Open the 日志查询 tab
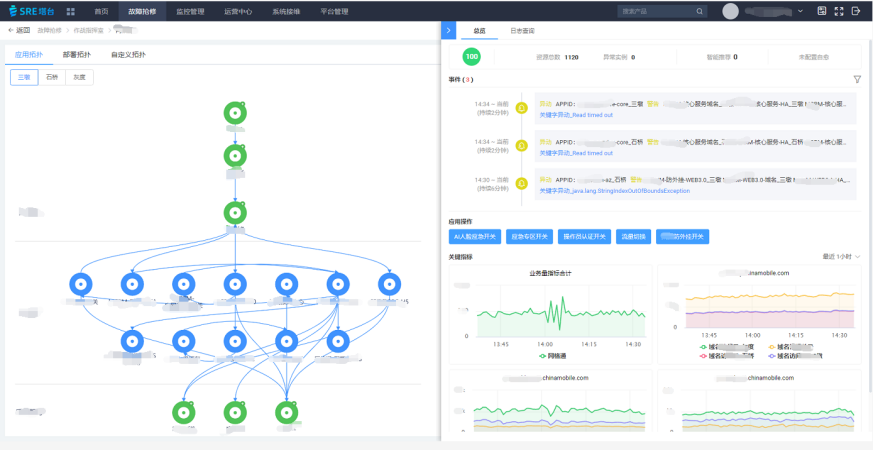Viewport: 873px width, 450px height. 522,31
